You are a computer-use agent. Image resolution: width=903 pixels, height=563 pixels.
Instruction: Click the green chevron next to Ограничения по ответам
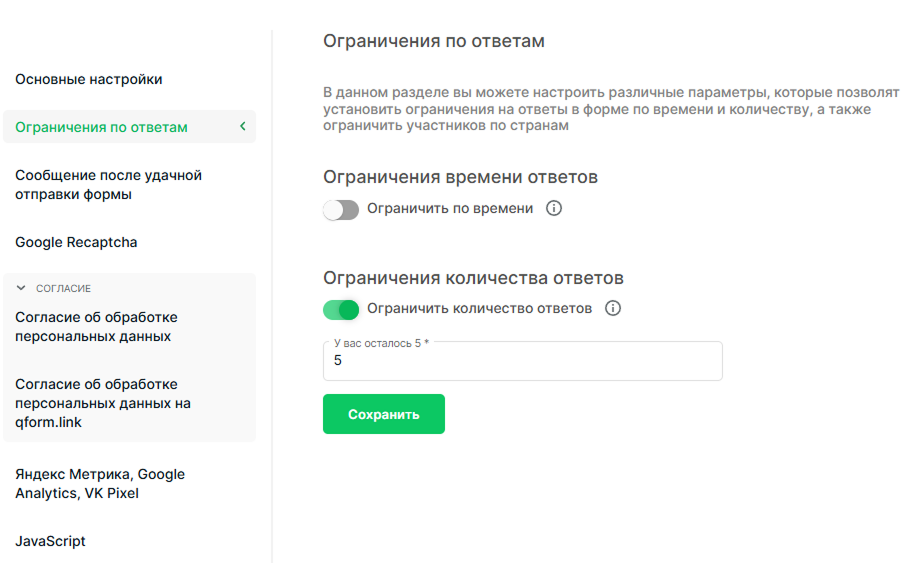243,126
